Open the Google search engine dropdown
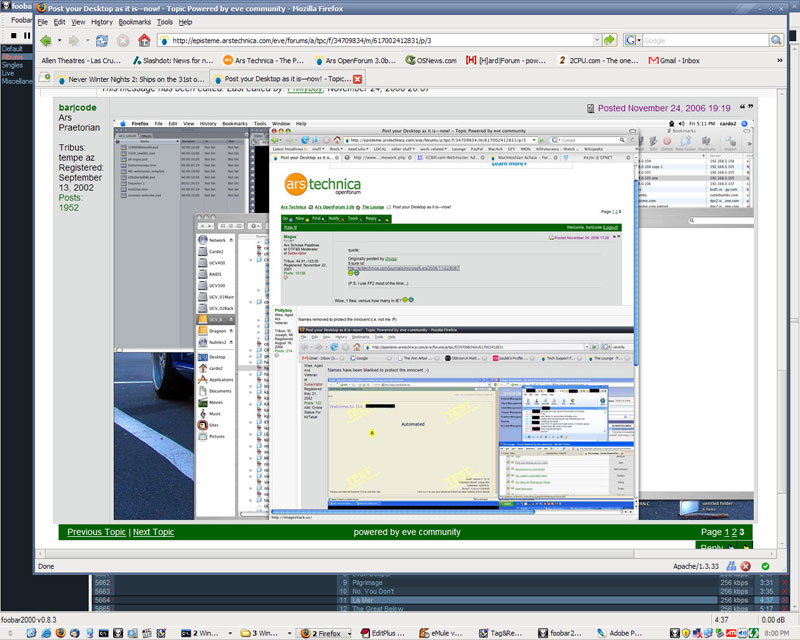This screenshot has width=800, height=640. click(x=634, y=40)
